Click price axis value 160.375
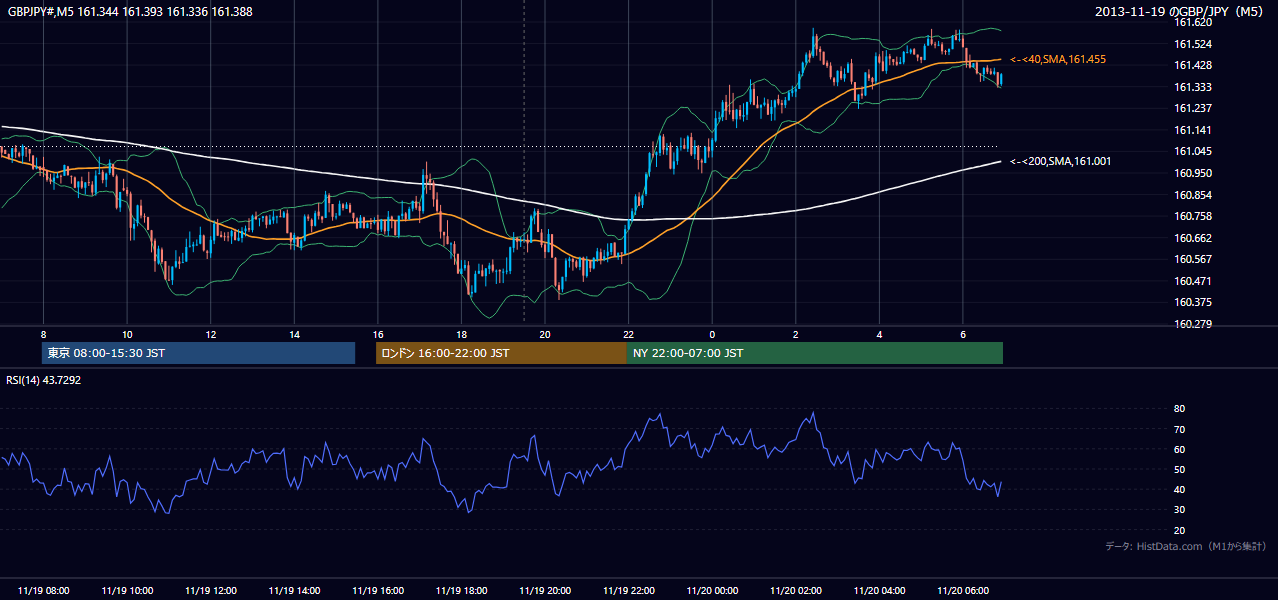Image resolution: width=1278 pixels, height=600 pixels. [x=1192, y=302]
